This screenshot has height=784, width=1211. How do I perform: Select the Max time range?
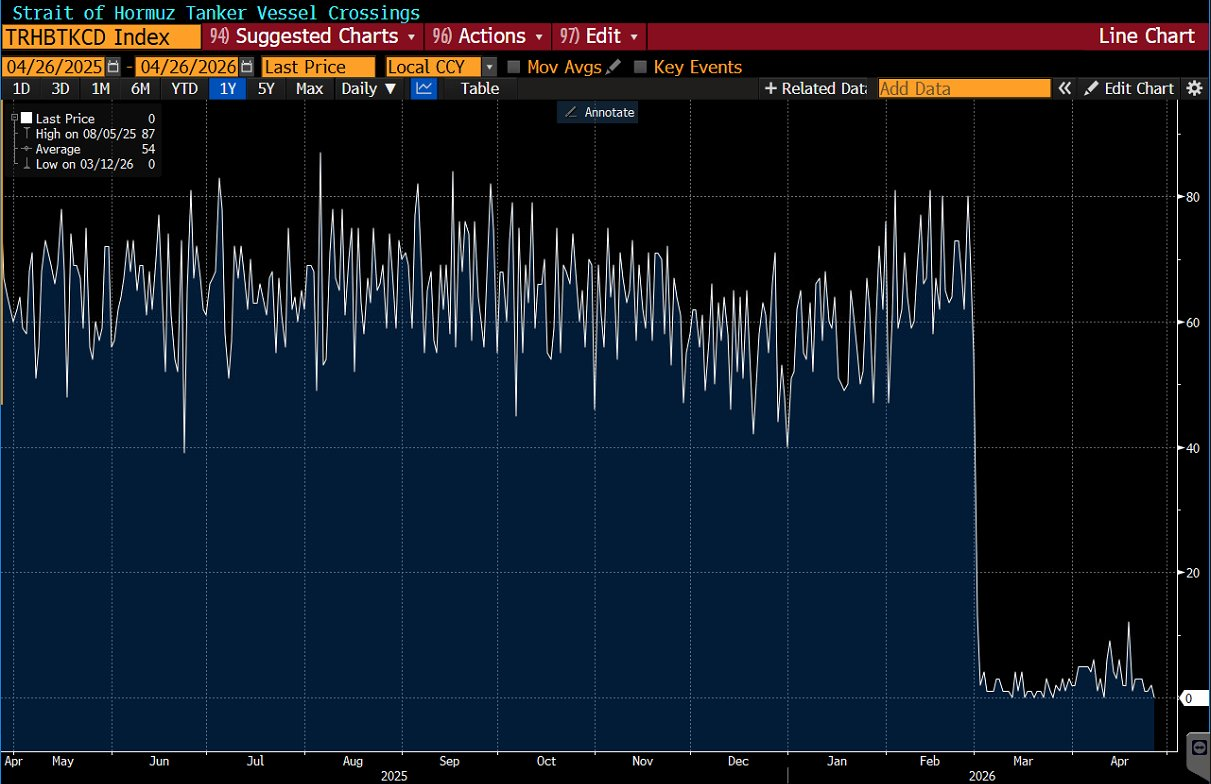pos(310,88)
